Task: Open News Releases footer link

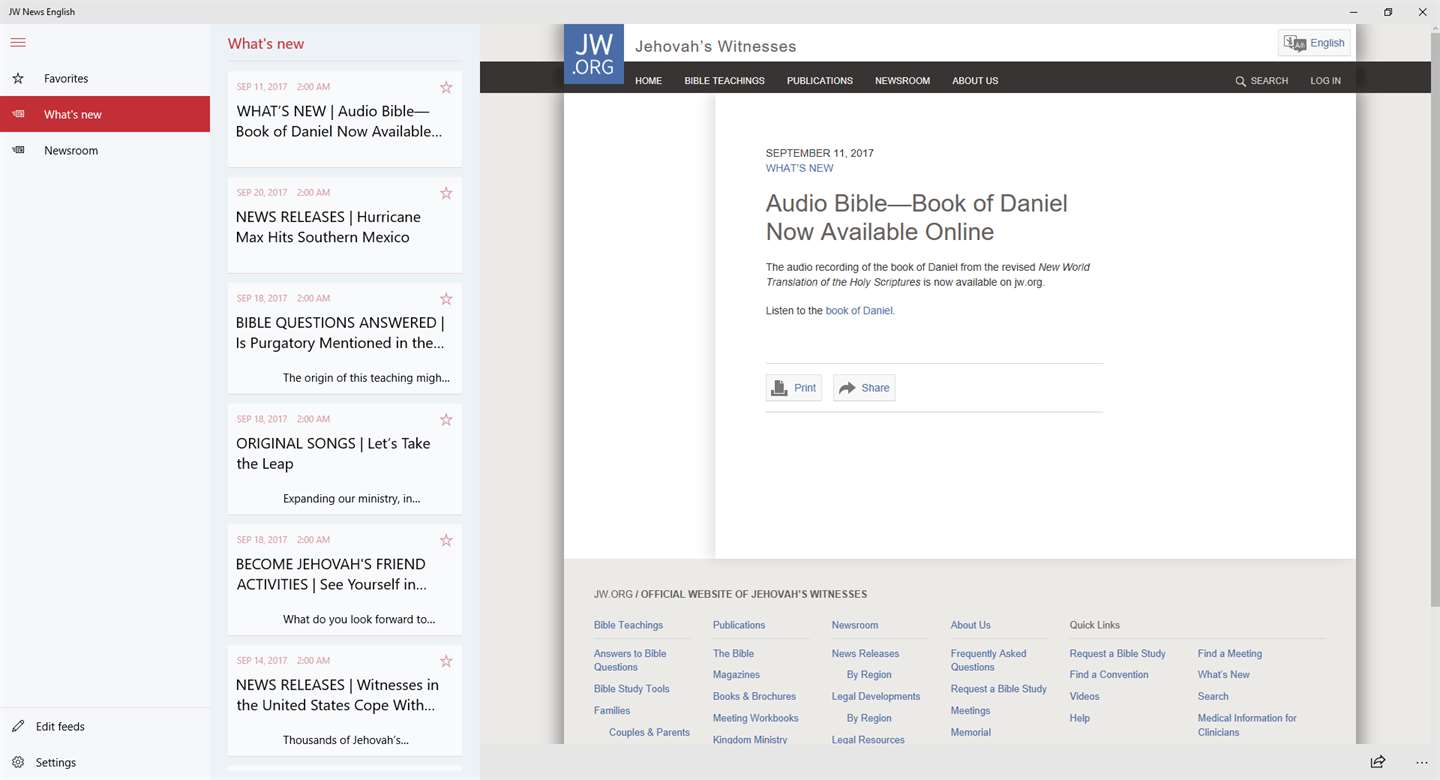Action: point(865,654)
